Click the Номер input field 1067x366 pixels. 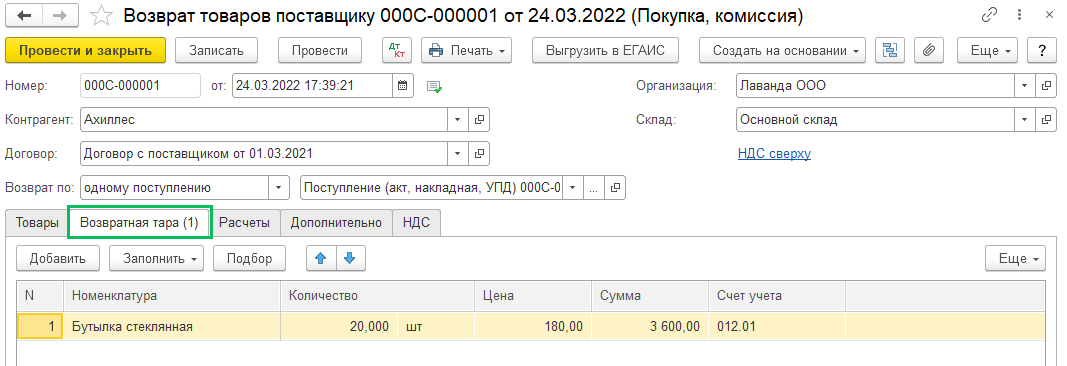[x=140, y=86]
